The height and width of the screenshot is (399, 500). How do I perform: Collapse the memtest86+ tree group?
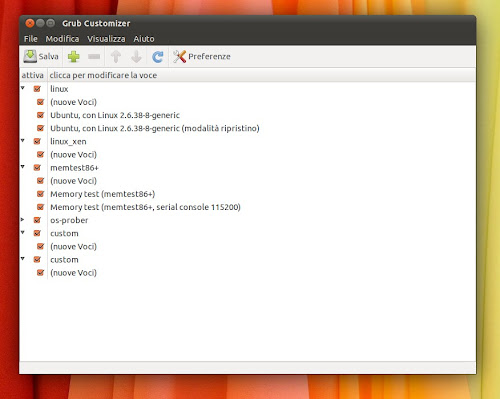[x=23, y=167]
